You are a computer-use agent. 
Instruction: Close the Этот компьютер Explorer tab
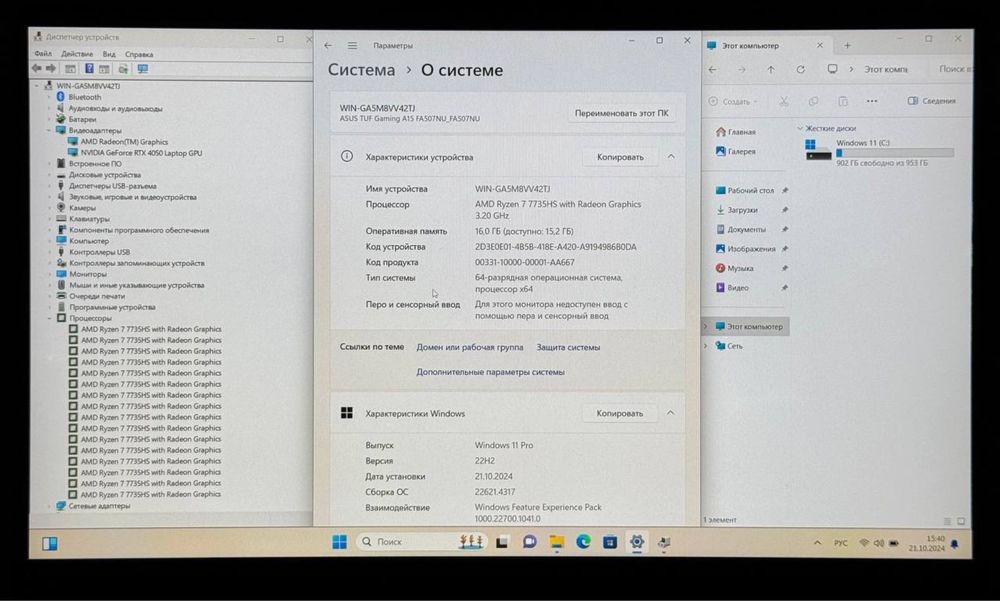(820, 45)
